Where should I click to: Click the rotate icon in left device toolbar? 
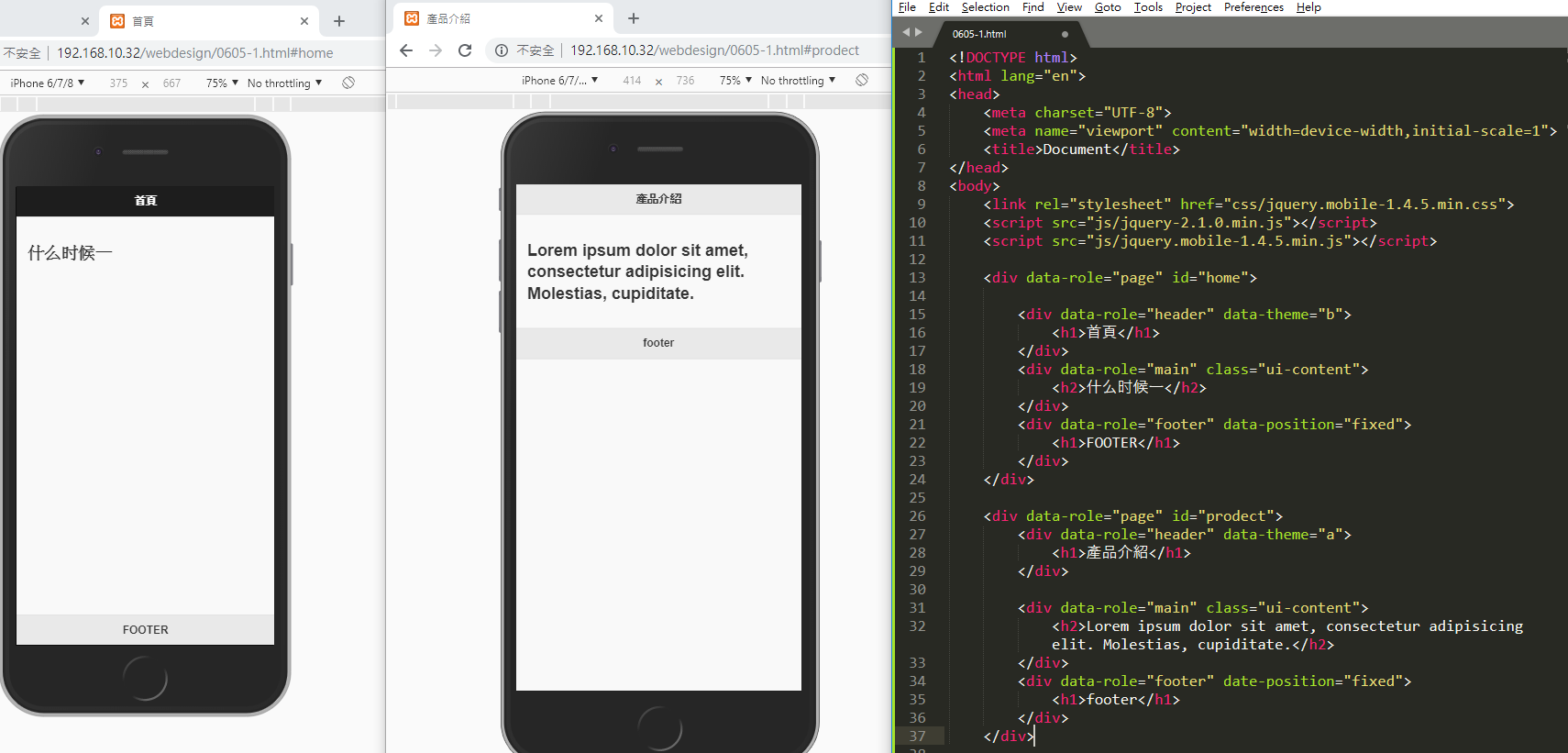(x=348, y=83)
